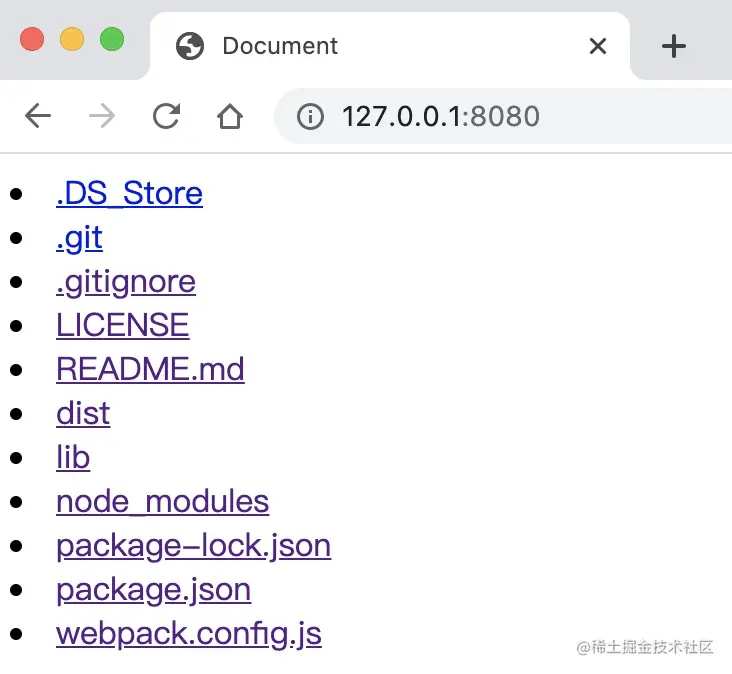Click the forward navigation arrow
The image size is (732, 674).
(x=102, y=116)
